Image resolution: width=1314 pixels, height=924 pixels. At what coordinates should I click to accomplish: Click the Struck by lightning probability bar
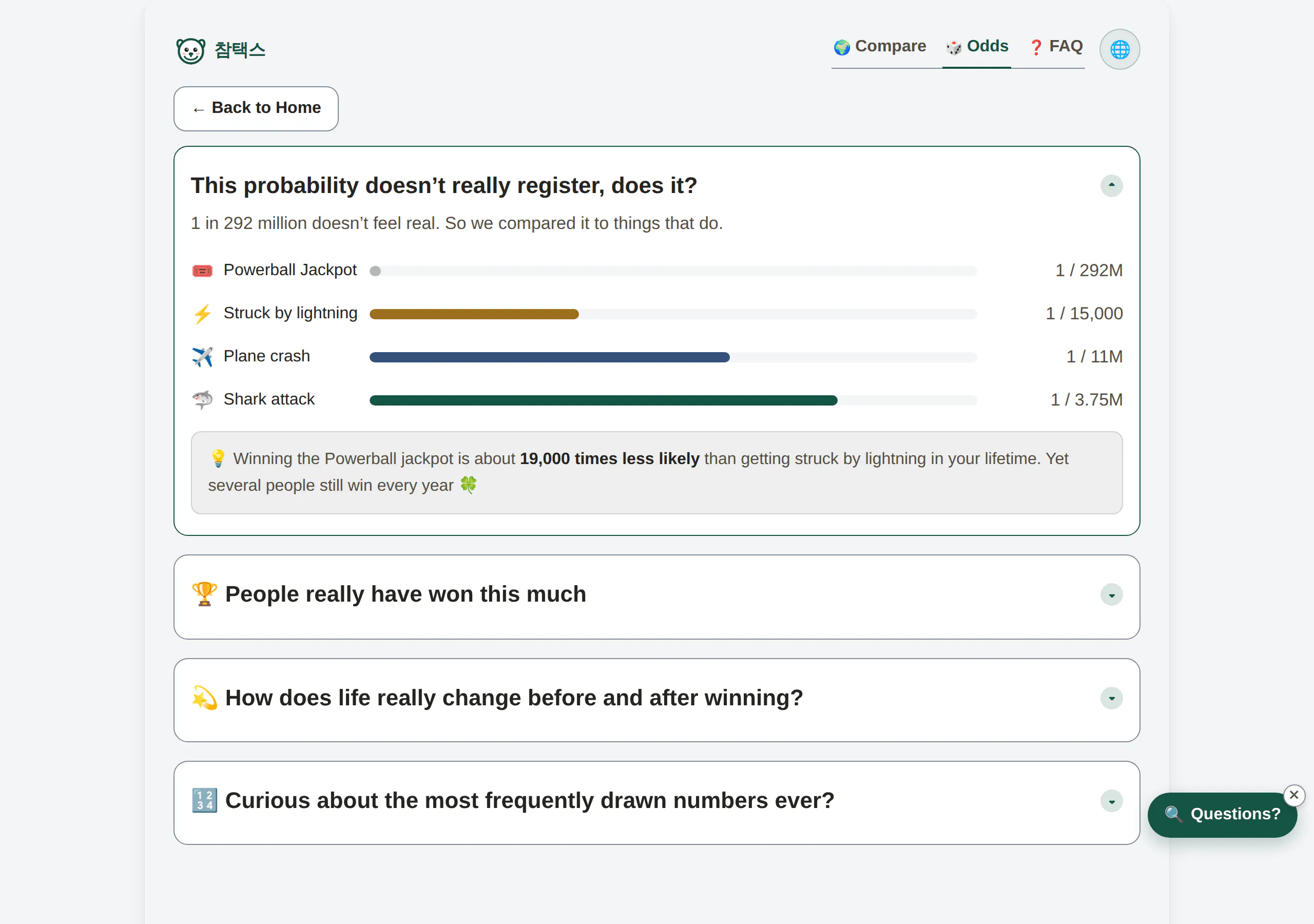[x=673, y=314]
